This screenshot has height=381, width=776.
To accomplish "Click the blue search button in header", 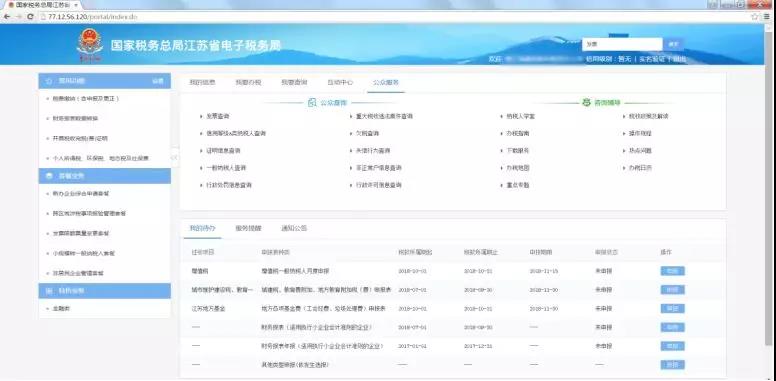I will [x=674, y=45].
